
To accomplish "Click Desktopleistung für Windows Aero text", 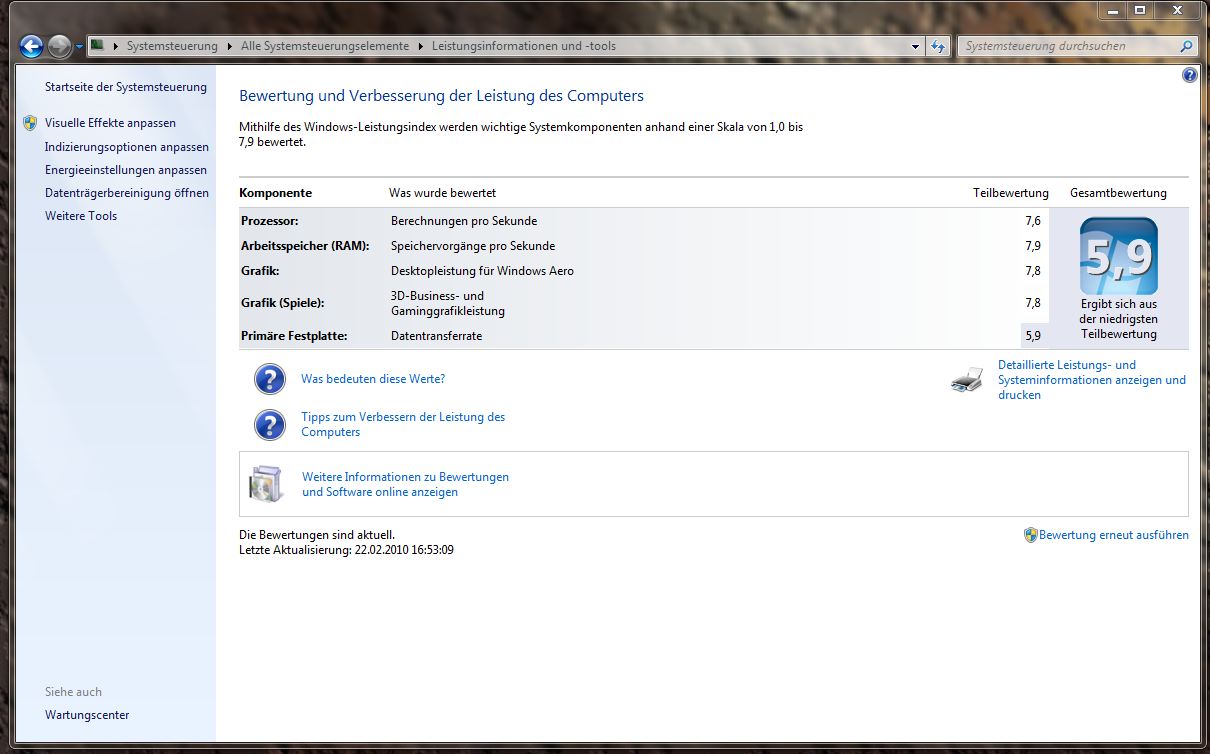I will (x=482, y=271).
